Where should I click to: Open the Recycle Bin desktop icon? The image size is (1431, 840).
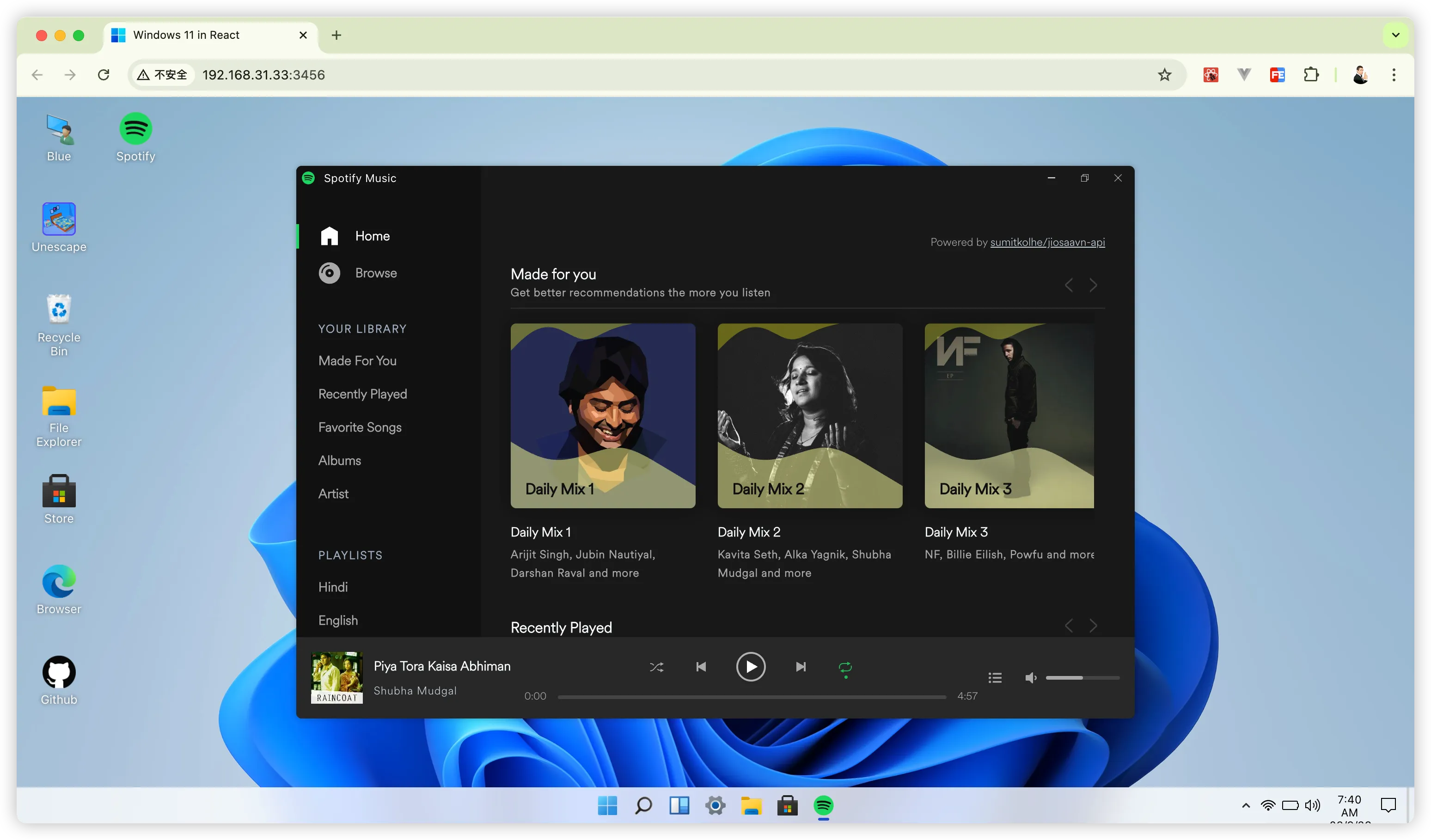click(59, 325)
